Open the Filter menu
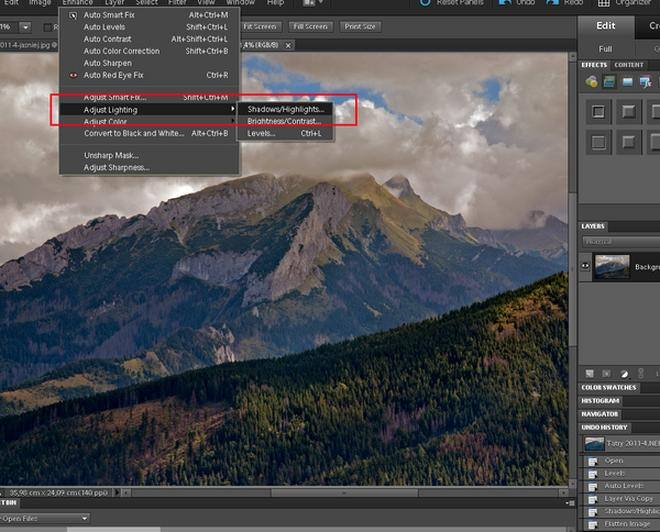Image resolution: width=660 pixels, height=532 pixels. coord(177,3)
